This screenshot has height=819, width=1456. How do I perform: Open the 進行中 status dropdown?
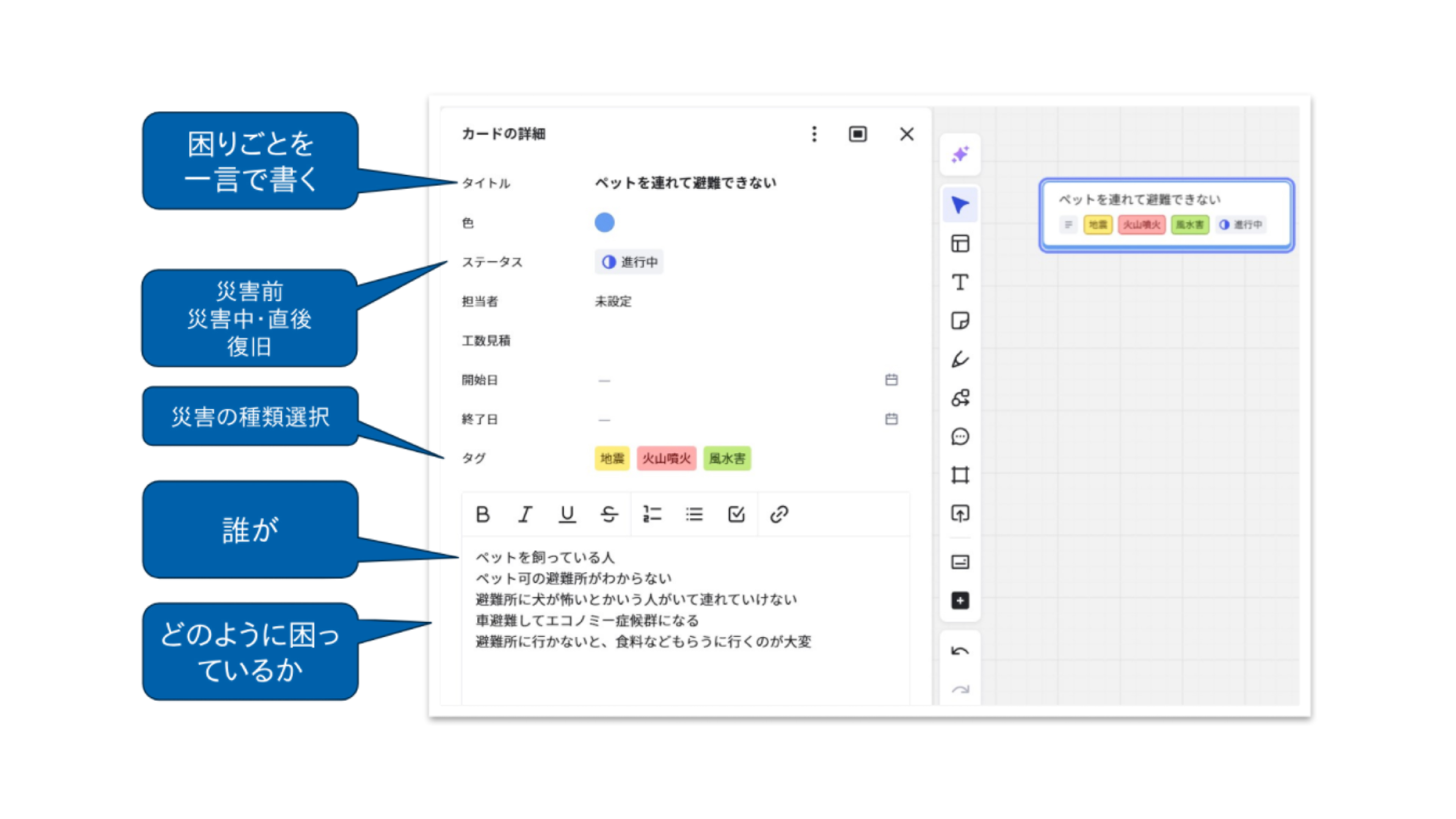click(x=629, y=262)
